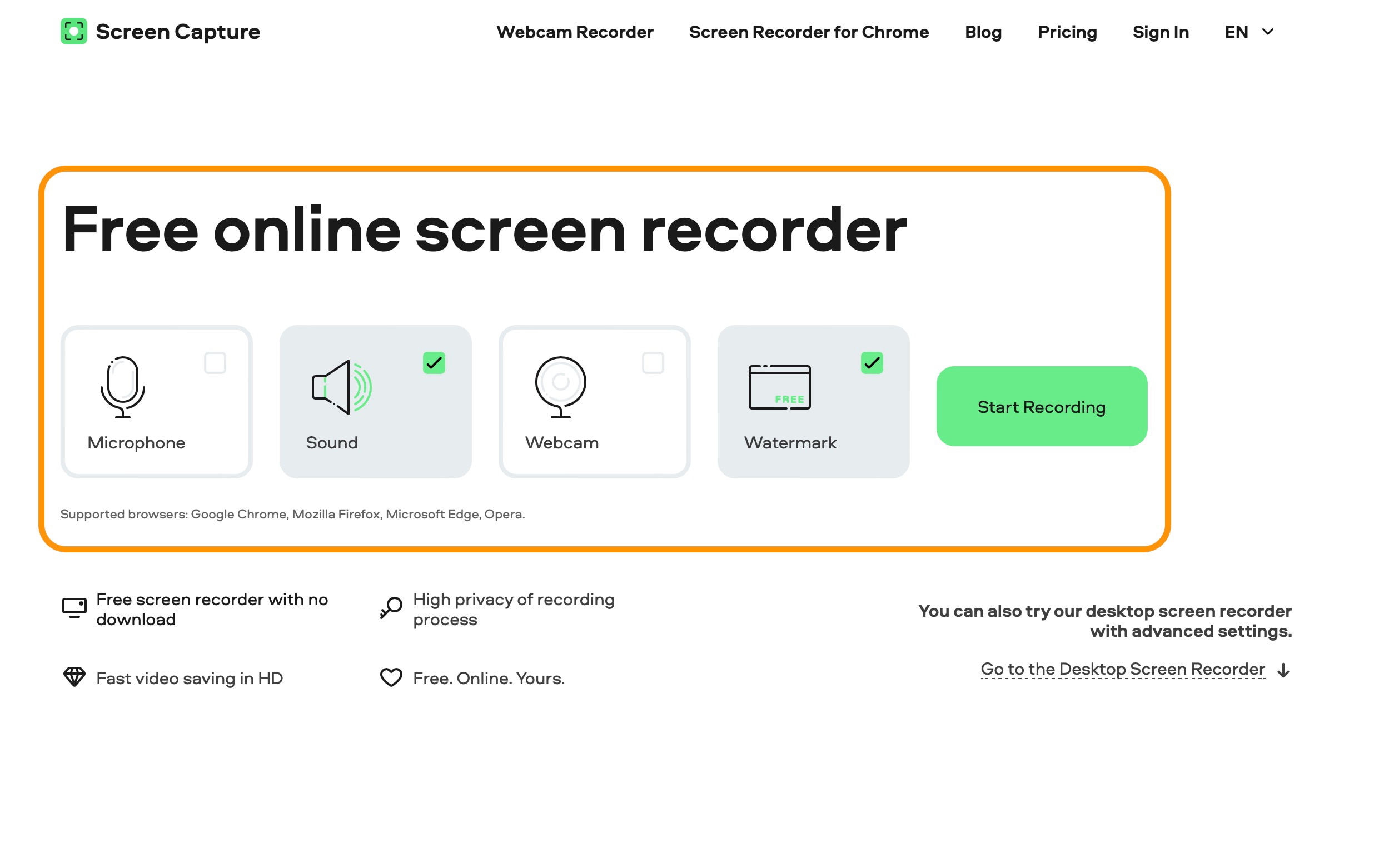Open Screen Recorder for Chrome page

tap(809, 32)
